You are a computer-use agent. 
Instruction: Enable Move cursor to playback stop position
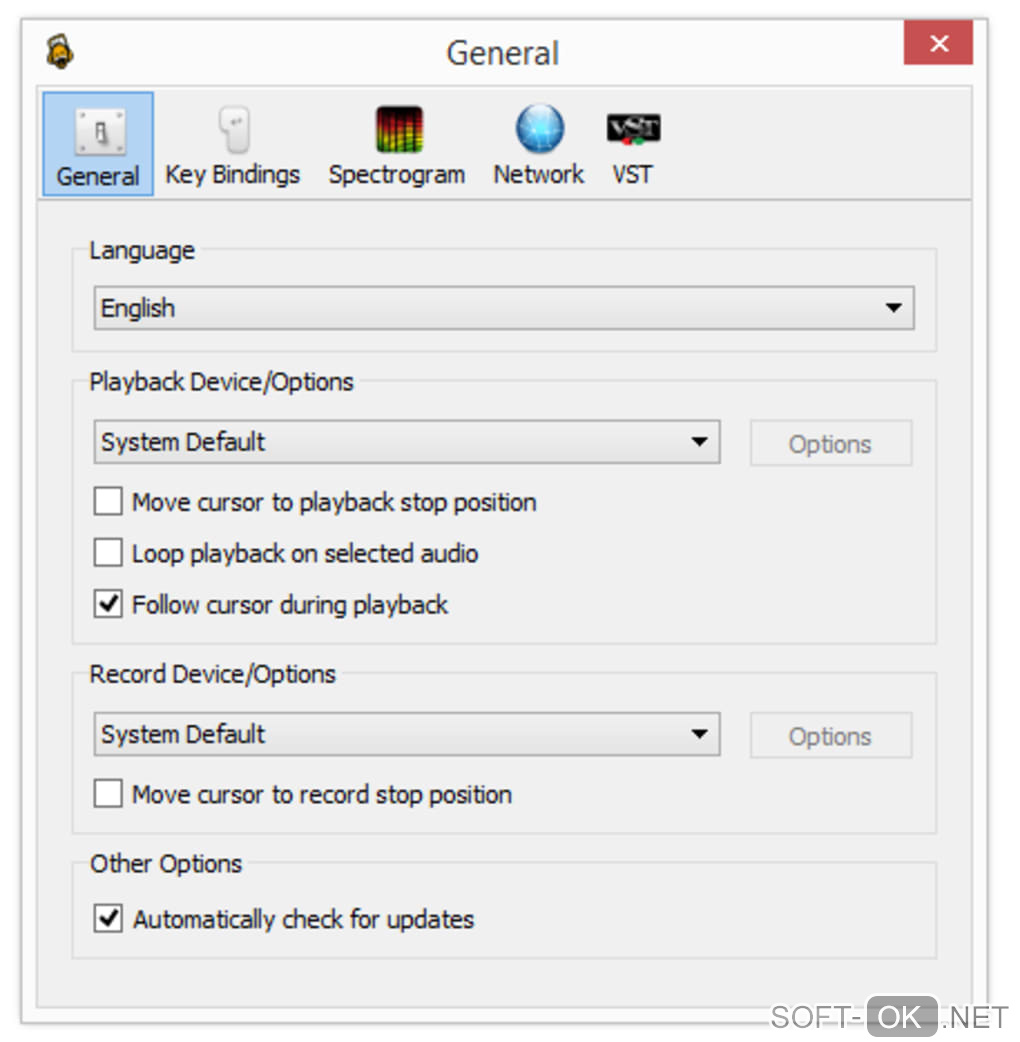coord(108,502)
